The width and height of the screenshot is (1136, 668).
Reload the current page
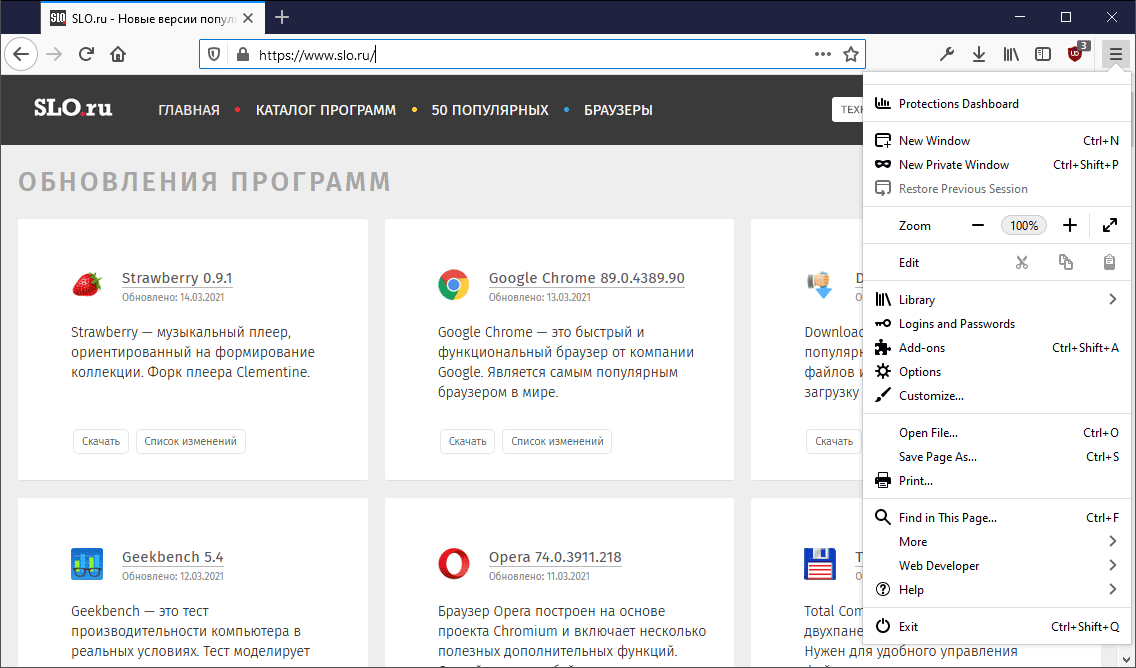(x=86, y=54)
